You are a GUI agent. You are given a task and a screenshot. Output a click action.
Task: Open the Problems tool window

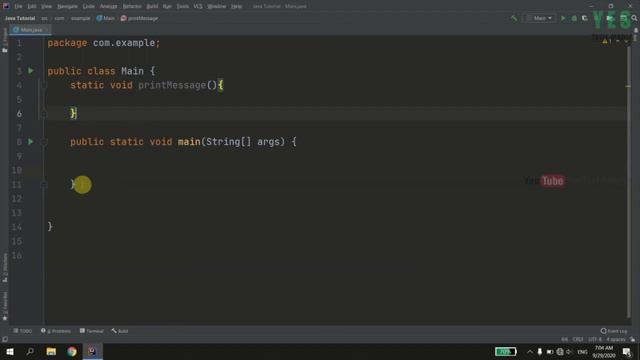[56, 331]
